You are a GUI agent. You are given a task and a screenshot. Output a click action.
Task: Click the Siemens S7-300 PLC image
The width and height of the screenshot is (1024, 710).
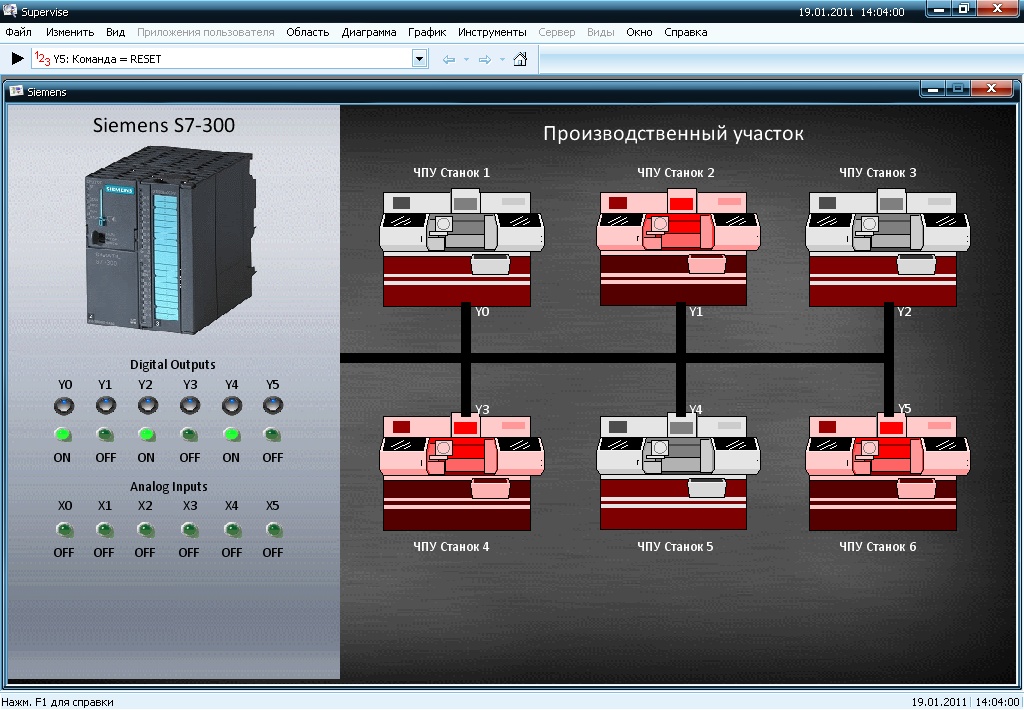[170, 240]
